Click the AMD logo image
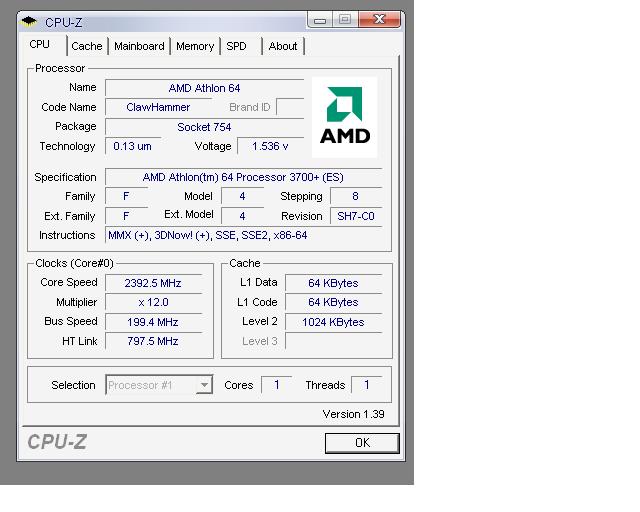Image resolution: width=640 pixels, height=512 pixels. (x=344, y=117)
